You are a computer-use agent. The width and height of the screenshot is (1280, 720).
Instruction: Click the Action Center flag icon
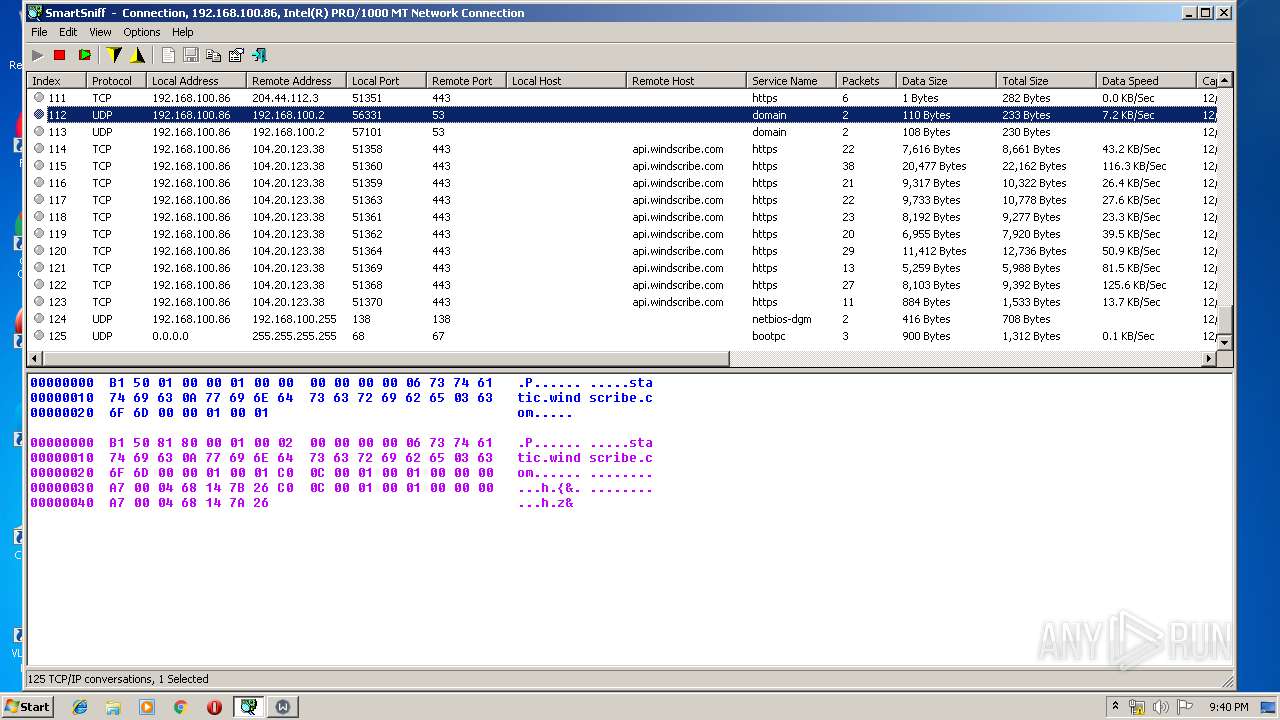(1184, 707)
